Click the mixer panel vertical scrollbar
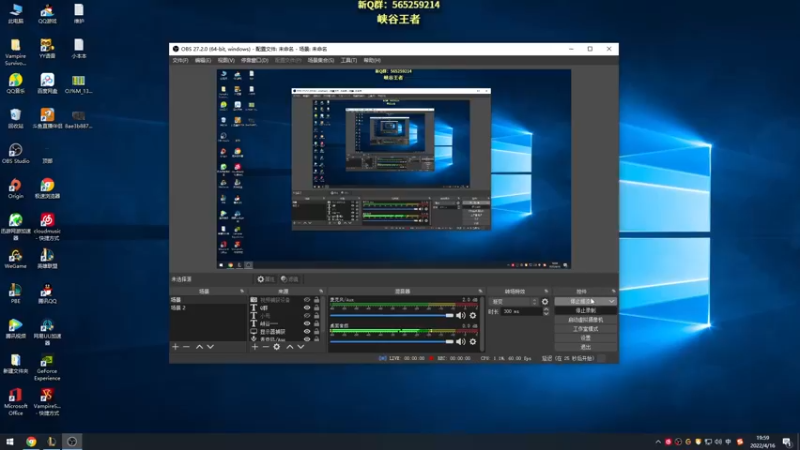The image size is (800, 450). pos(483,323)
